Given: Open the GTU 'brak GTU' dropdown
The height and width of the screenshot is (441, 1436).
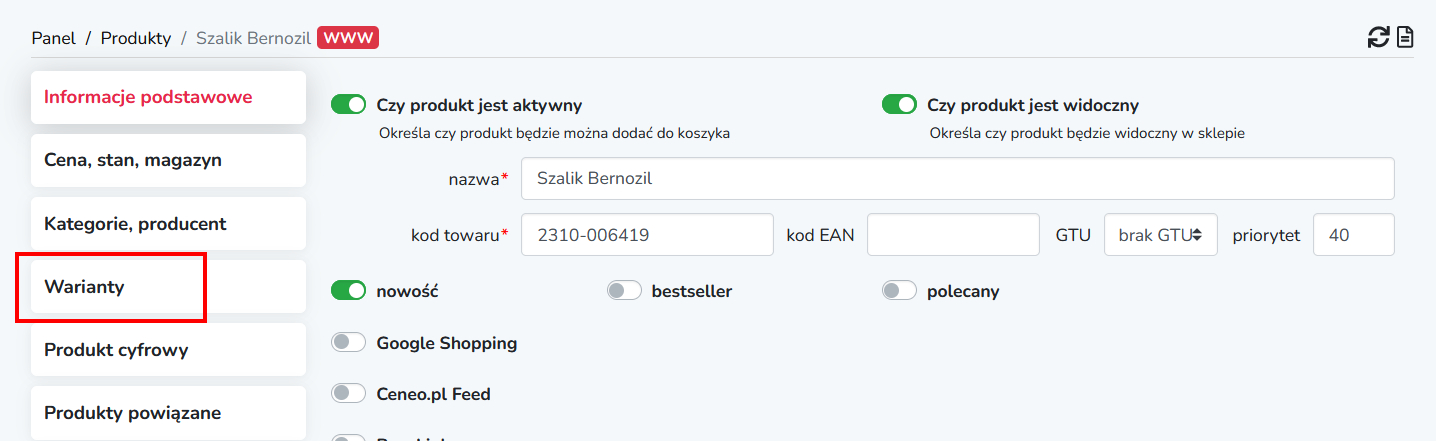Looking at the screenshot, I should click(1161, 235).
